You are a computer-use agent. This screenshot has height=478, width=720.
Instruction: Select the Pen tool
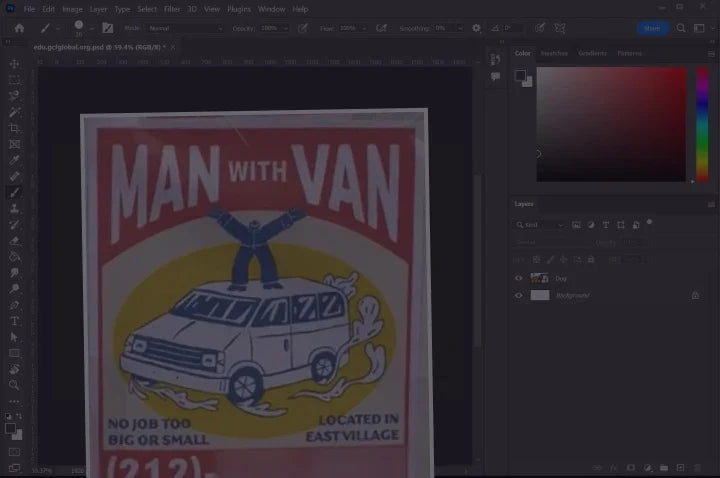click(14, 305)
